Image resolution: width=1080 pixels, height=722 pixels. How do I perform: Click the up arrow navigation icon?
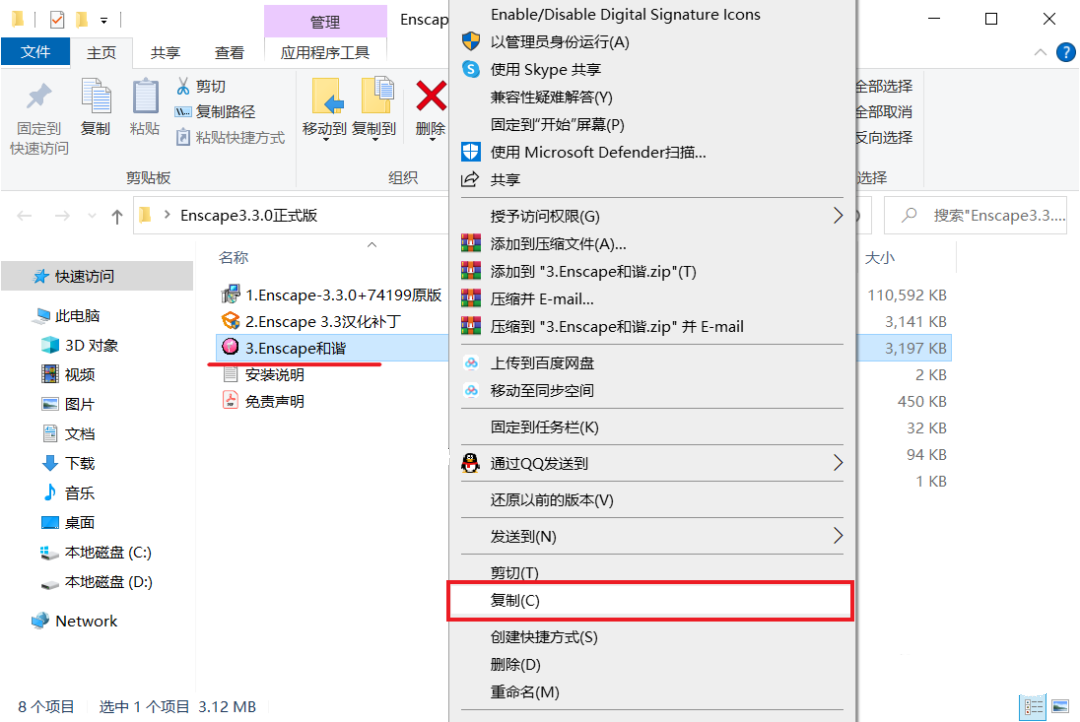[117, 216]
